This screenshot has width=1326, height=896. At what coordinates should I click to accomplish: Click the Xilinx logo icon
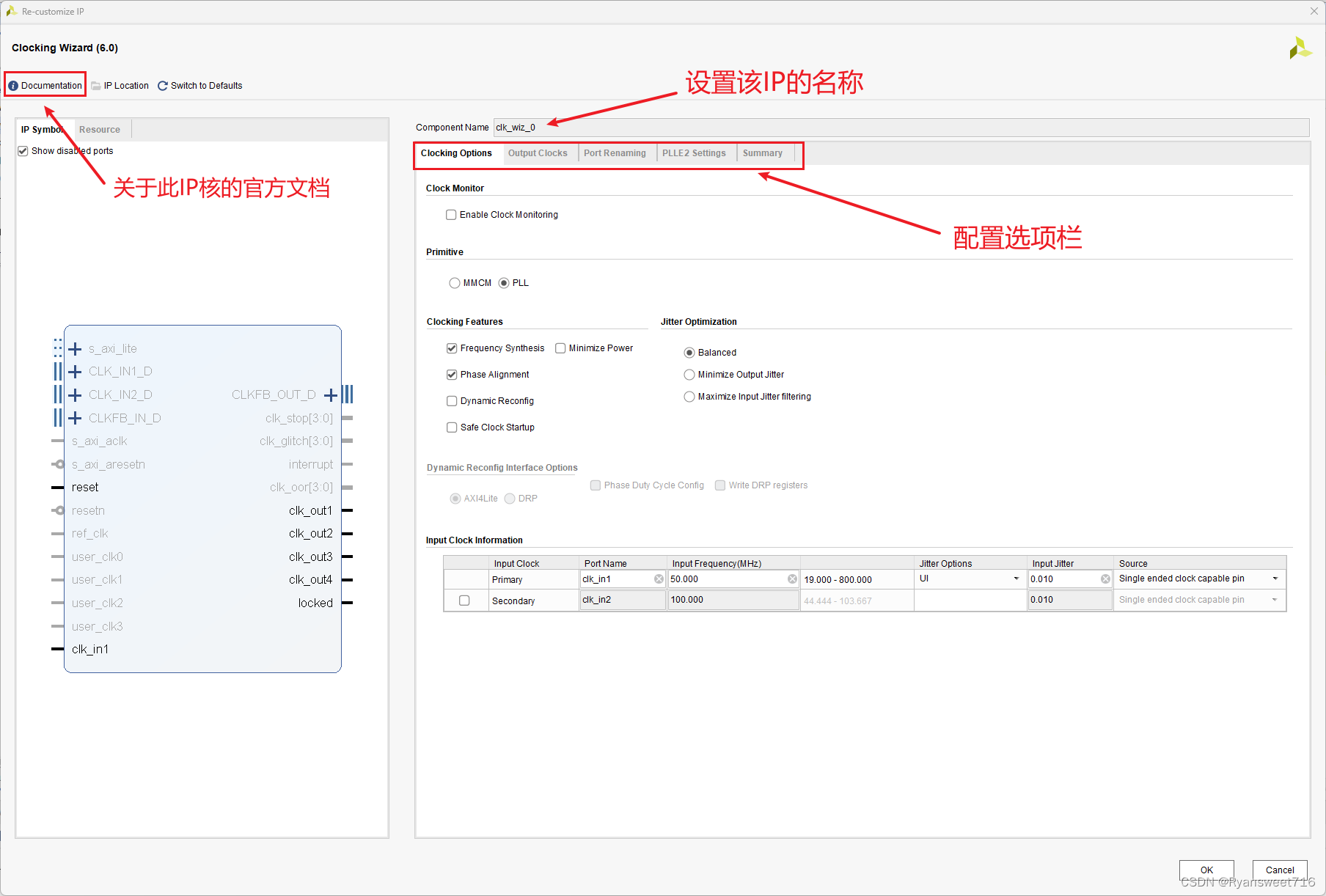click(1300, 48)
